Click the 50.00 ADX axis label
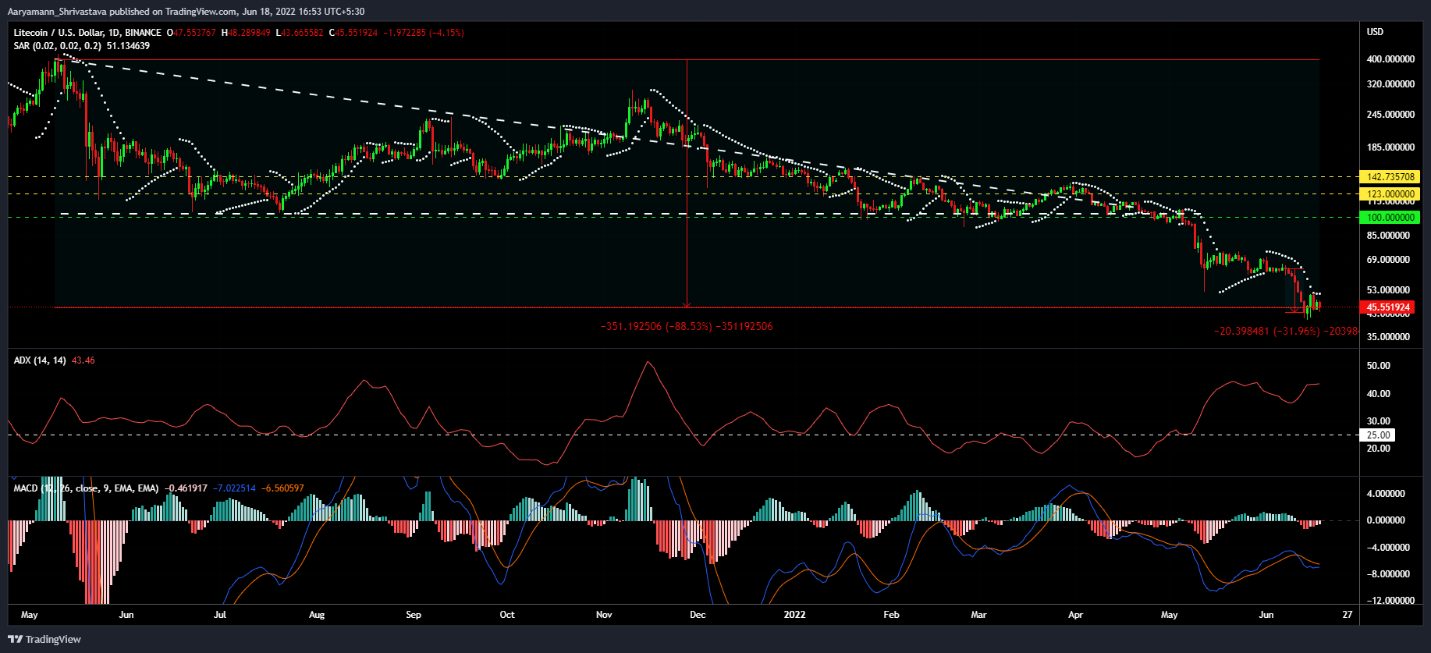Screen dimensions: 1431x653 click(1380, 366)
